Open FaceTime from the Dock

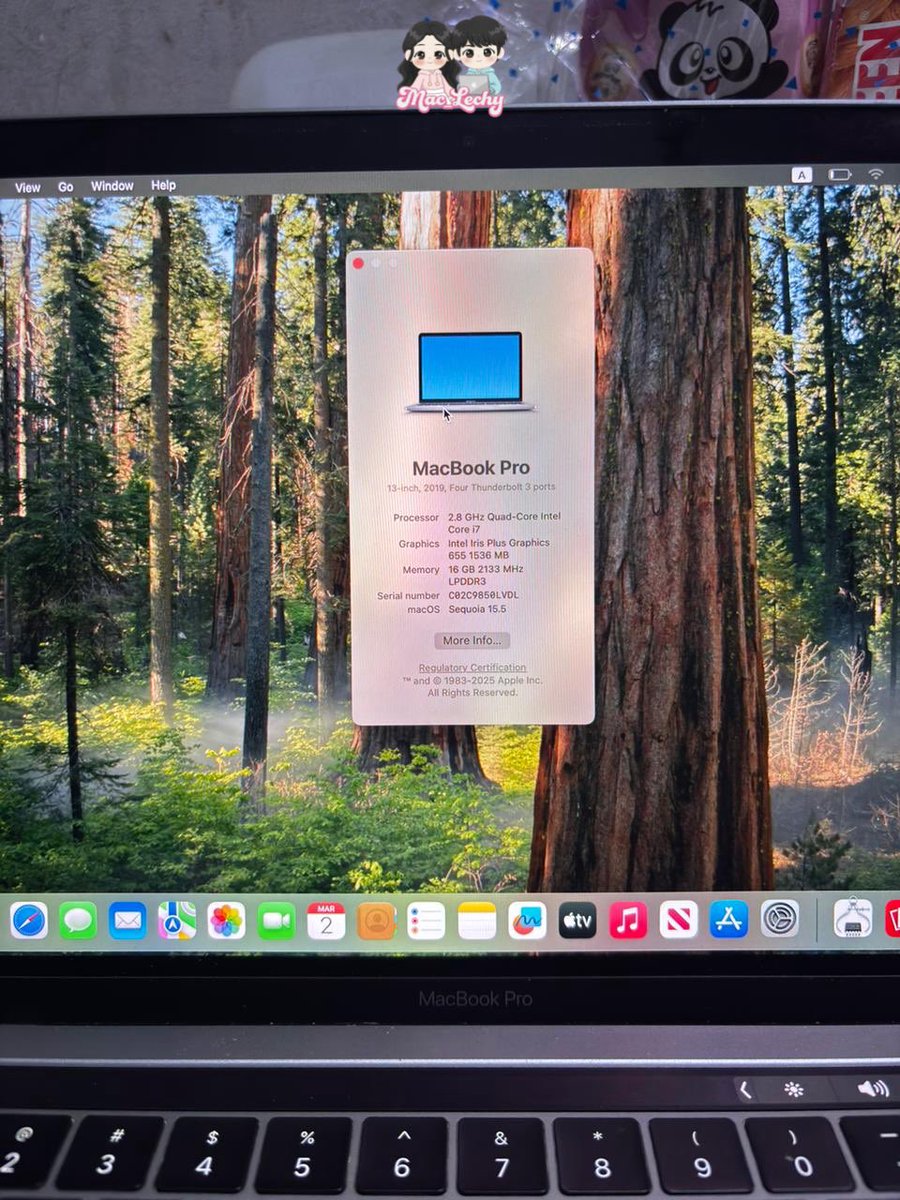tap(276, 920)
